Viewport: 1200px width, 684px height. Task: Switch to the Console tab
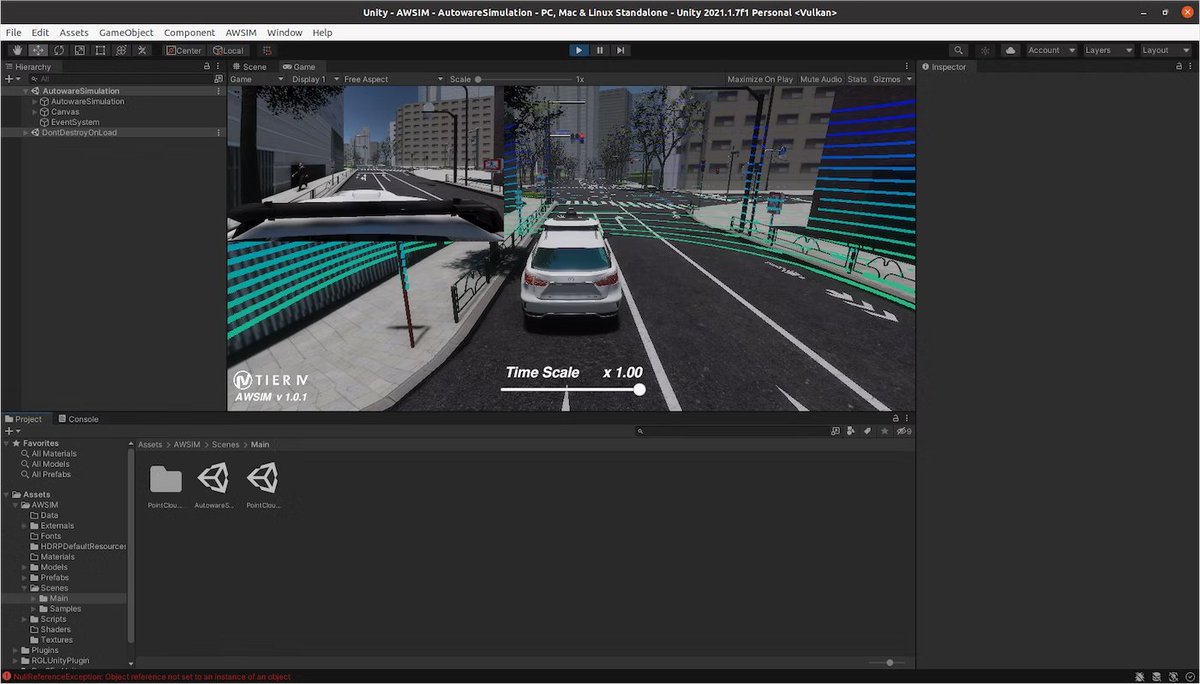click(78, 419)
